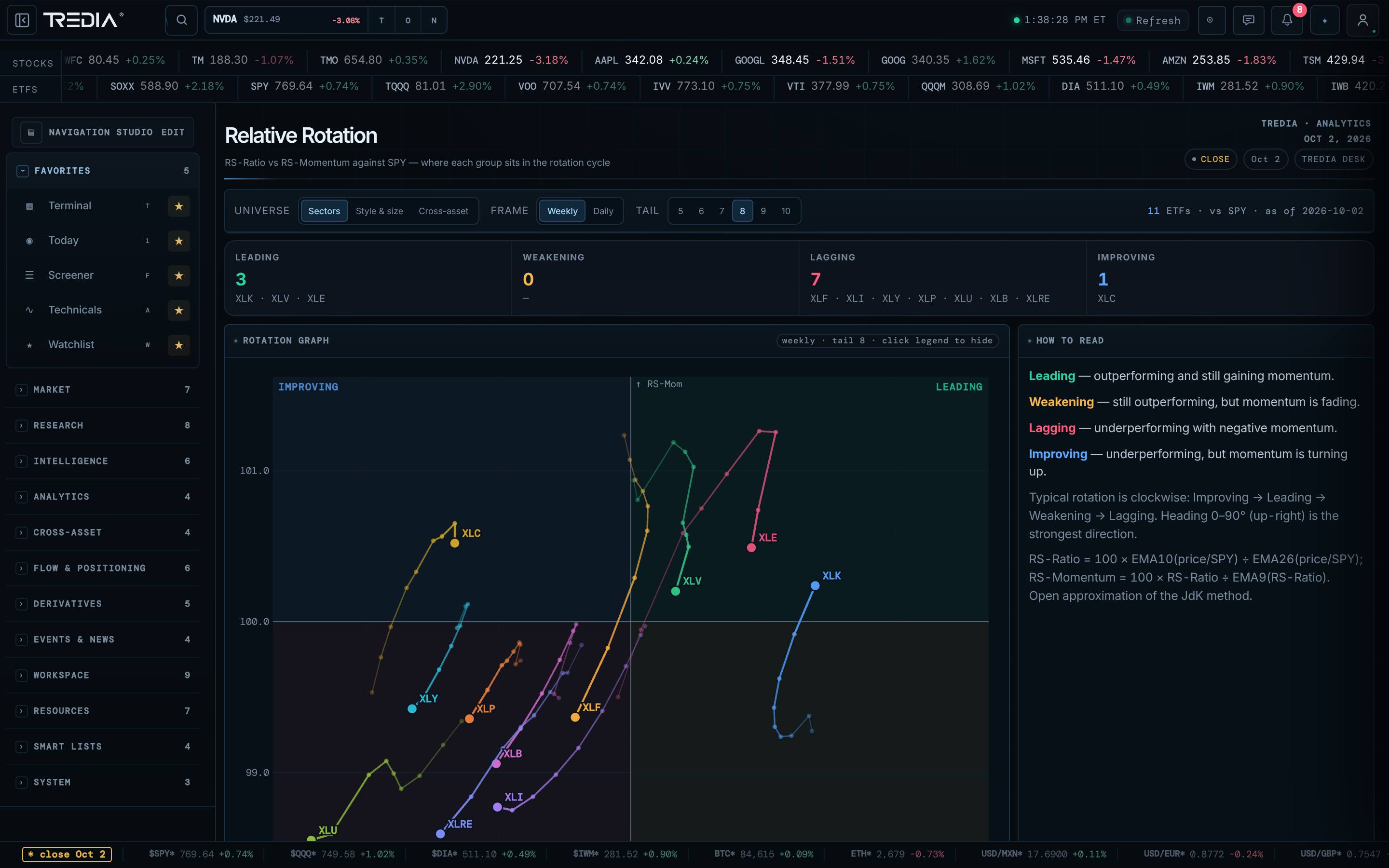Click the star icon beside Watchlist
Image resolution: width=1389 pixels, height=868 pixels.
tap(178, 345)
